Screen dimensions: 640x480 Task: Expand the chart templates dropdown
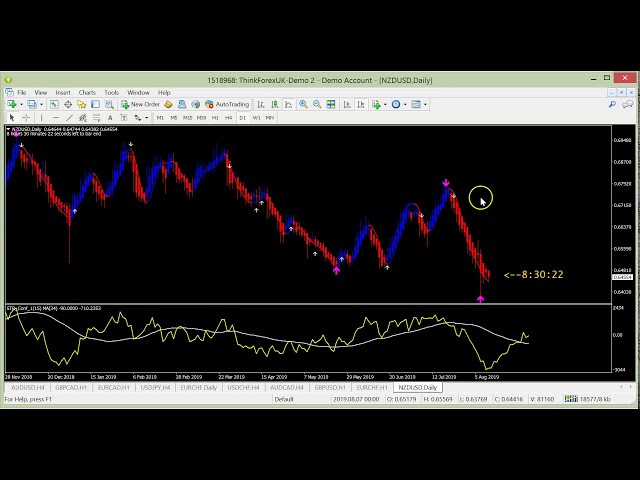click(x=425, y=104)
